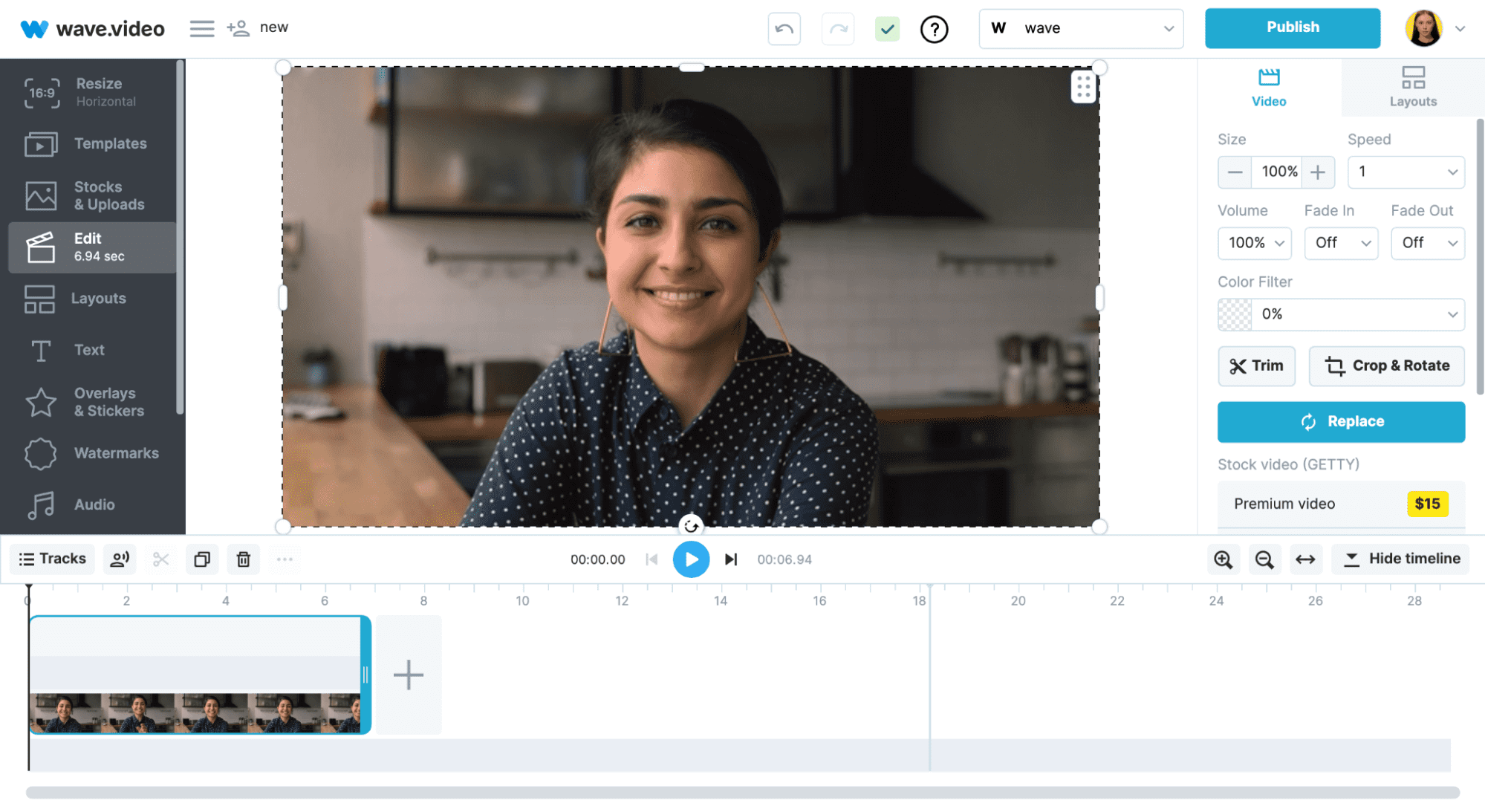Screen dimensions: 1485x812
Task: Delete the selected clip with trash icon
Action: (x=243, y=559)
